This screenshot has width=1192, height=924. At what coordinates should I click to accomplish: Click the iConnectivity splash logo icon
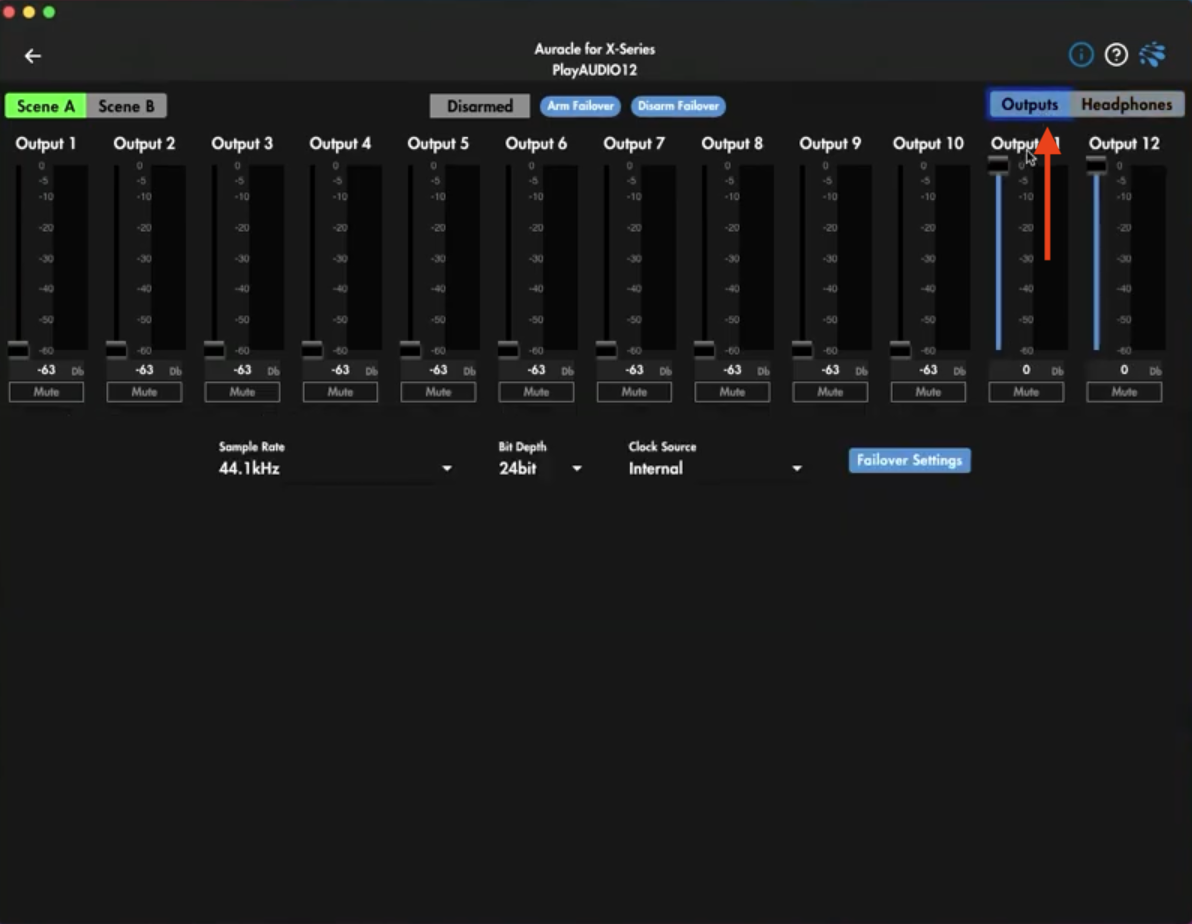[x=1152, y=55]
